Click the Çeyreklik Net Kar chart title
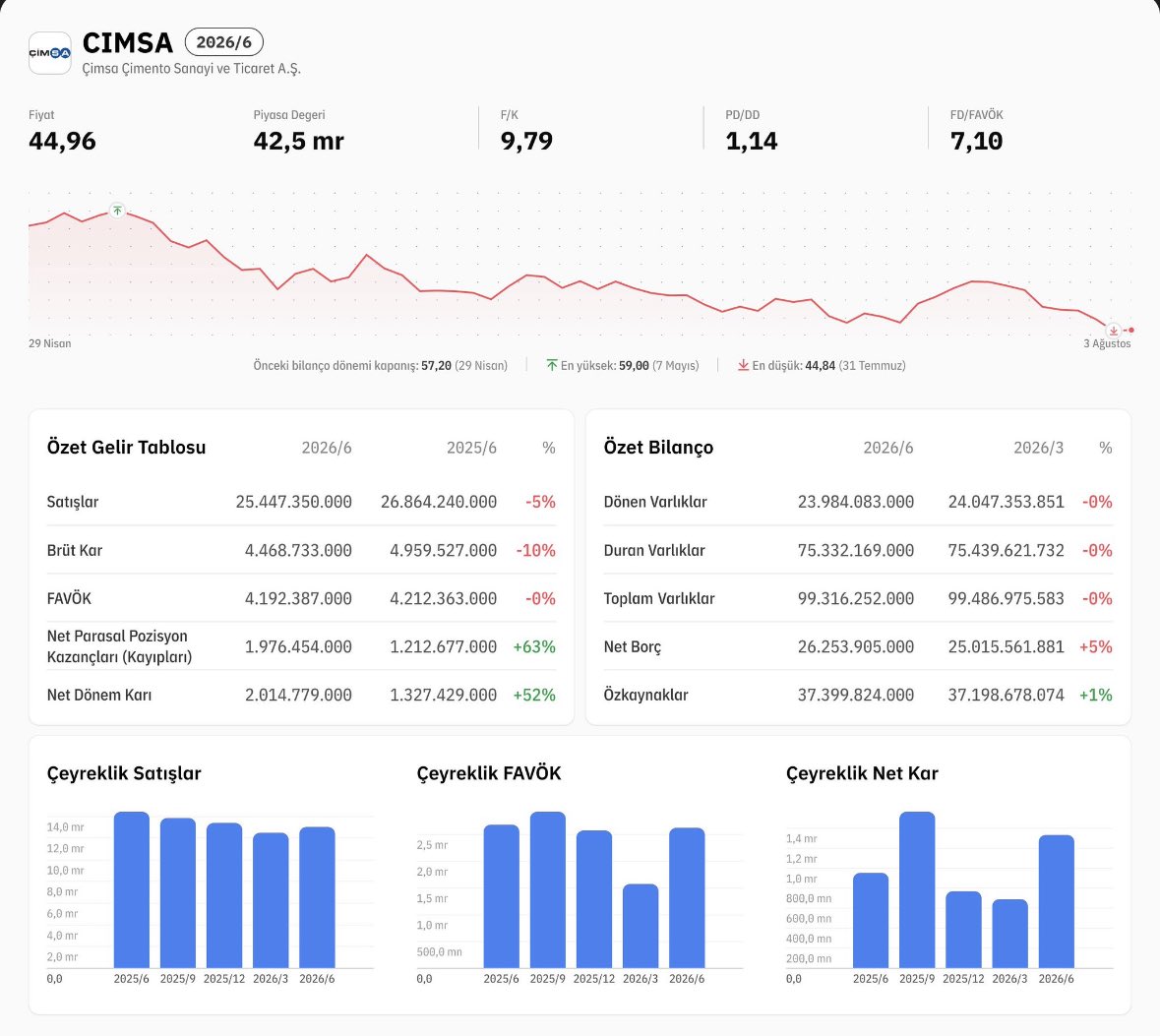The image size is (1160, 1036). point(862,773)
